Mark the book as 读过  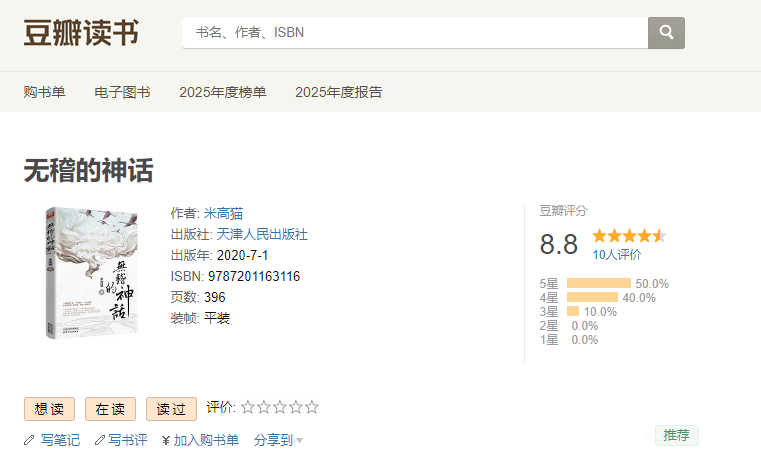pos(171,409)
